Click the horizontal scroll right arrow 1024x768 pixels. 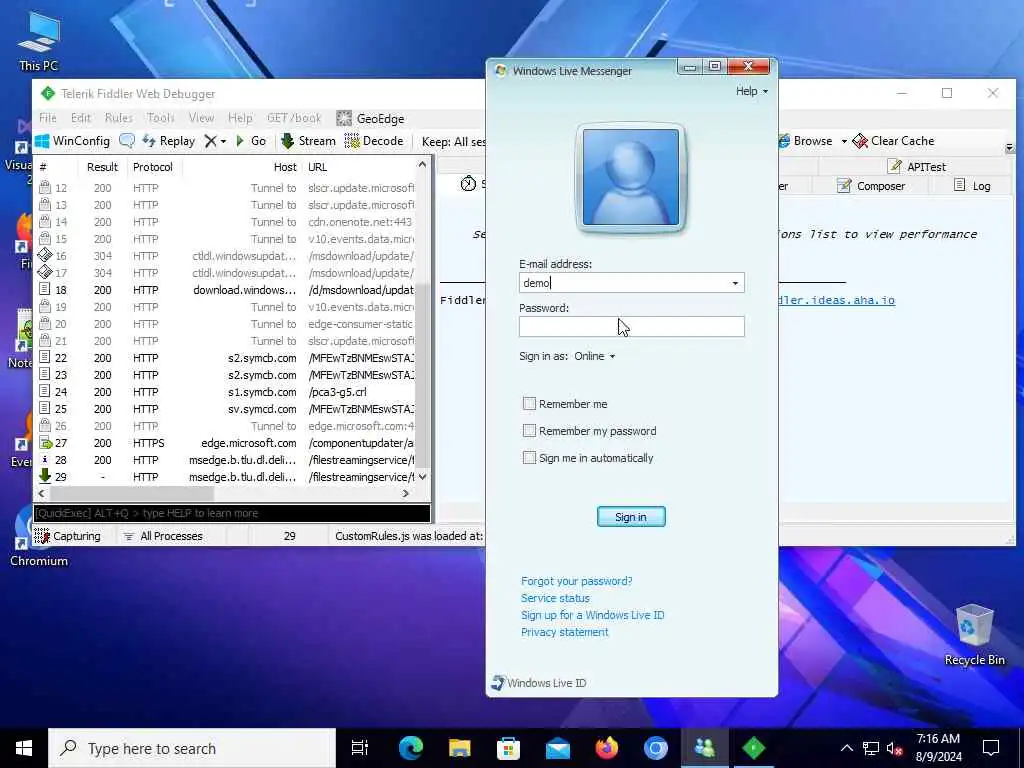pyautogui.click(x=406, y=494)
